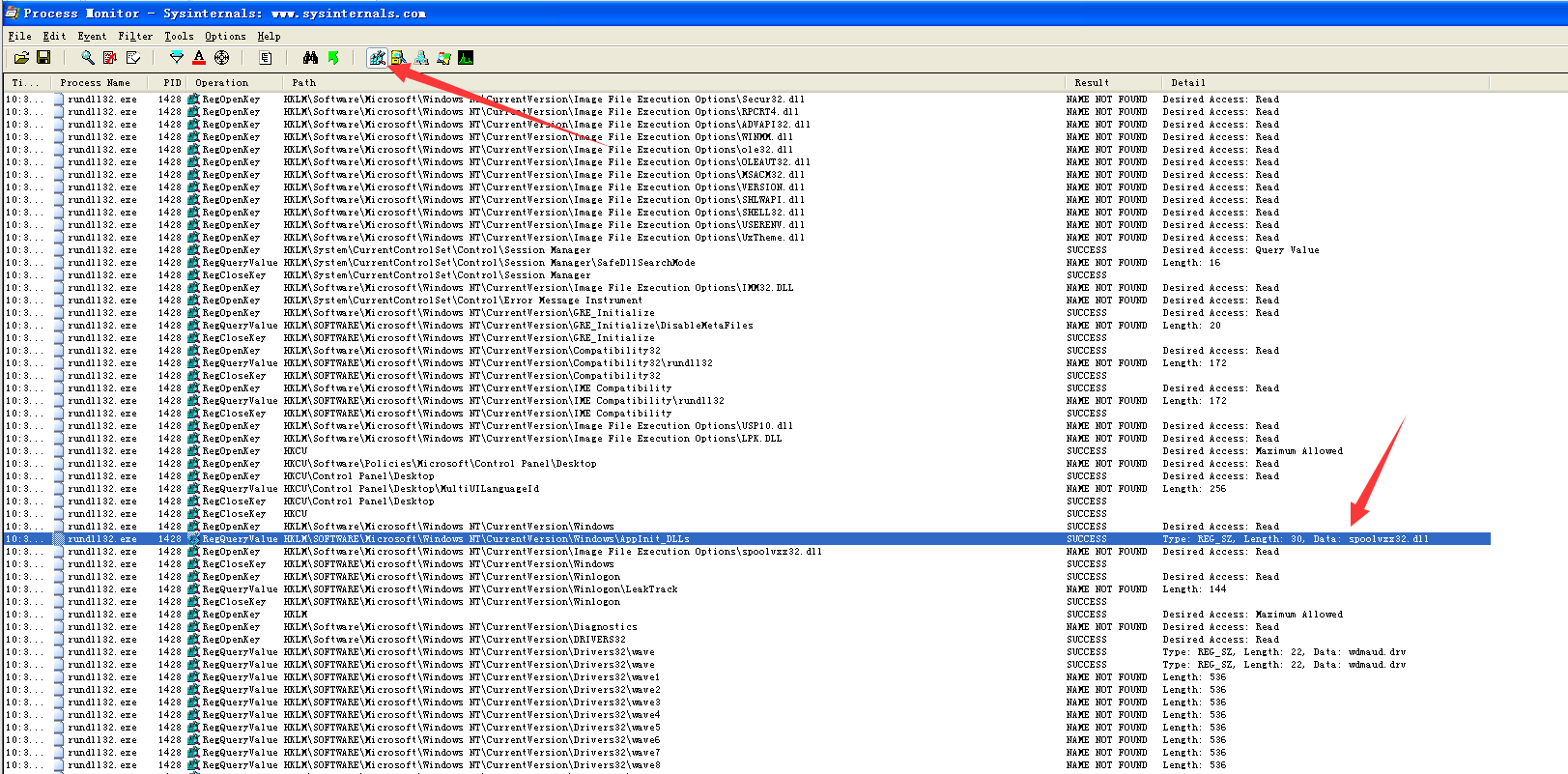Click the Detail column header
1568x774 pixels.
coord(1326,83)
